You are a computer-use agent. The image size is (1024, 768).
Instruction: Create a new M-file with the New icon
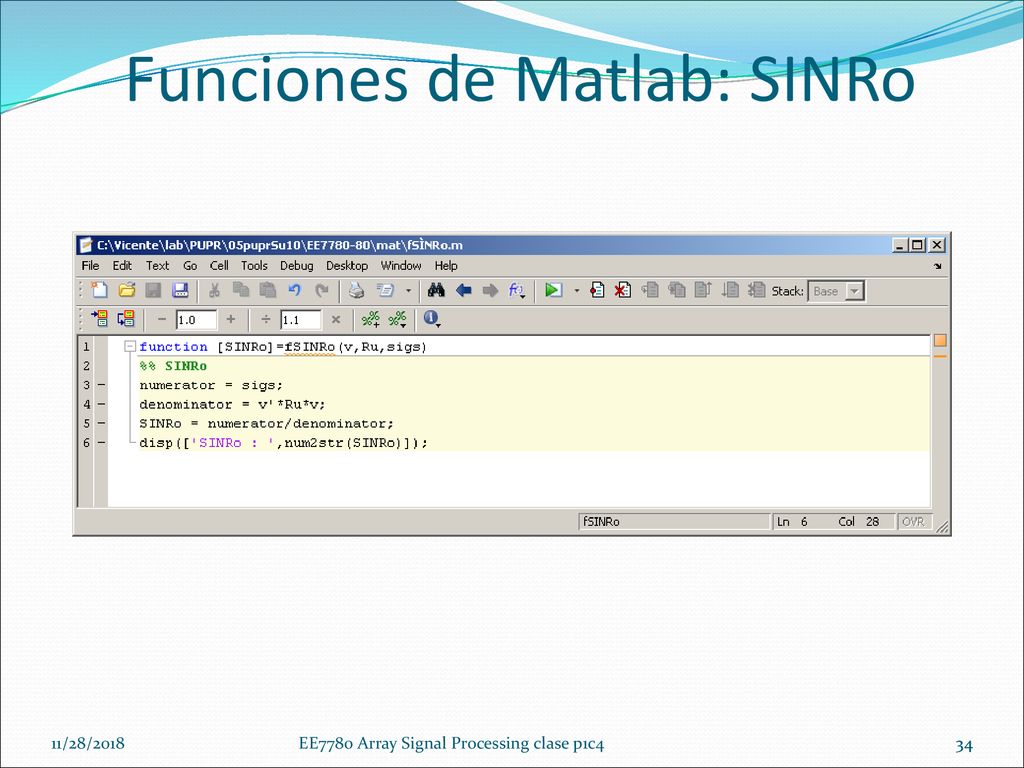click(x=99, y=290)
